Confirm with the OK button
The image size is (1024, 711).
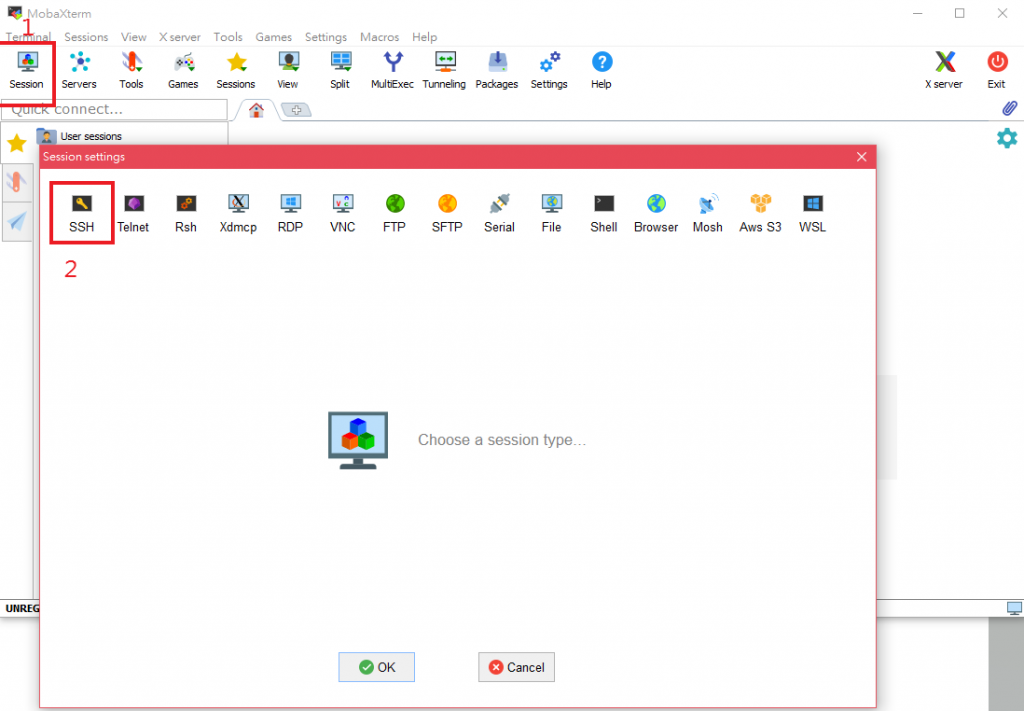click(x=377, y=667)
